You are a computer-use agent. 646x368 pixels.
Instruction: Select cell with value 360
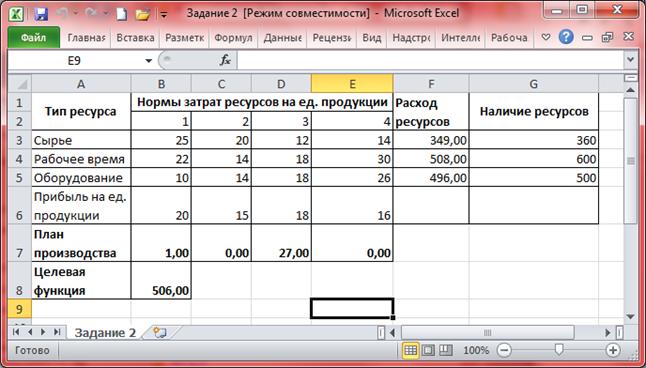point(534,140)
